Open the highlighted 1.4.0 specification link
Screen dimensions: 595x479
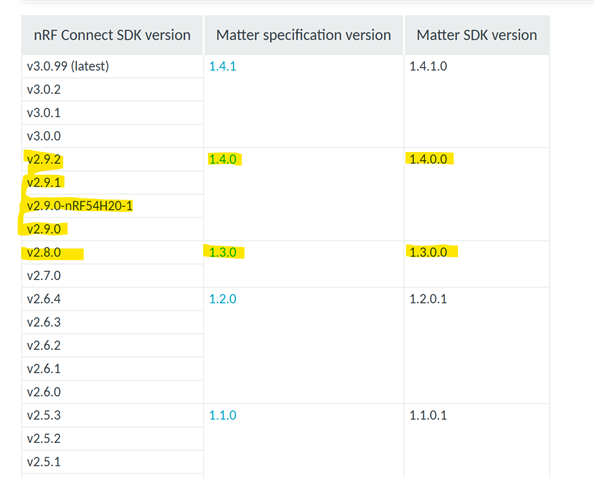point(223,159)
